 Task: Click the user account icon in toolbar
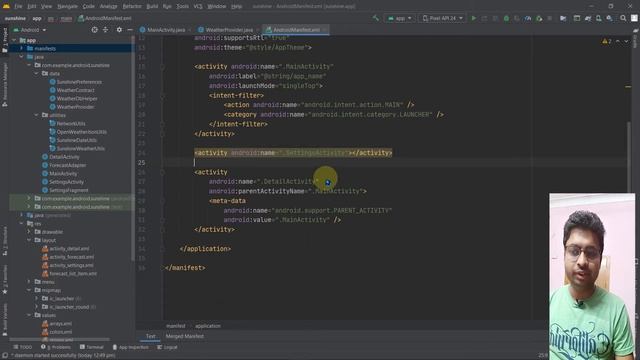634,18
